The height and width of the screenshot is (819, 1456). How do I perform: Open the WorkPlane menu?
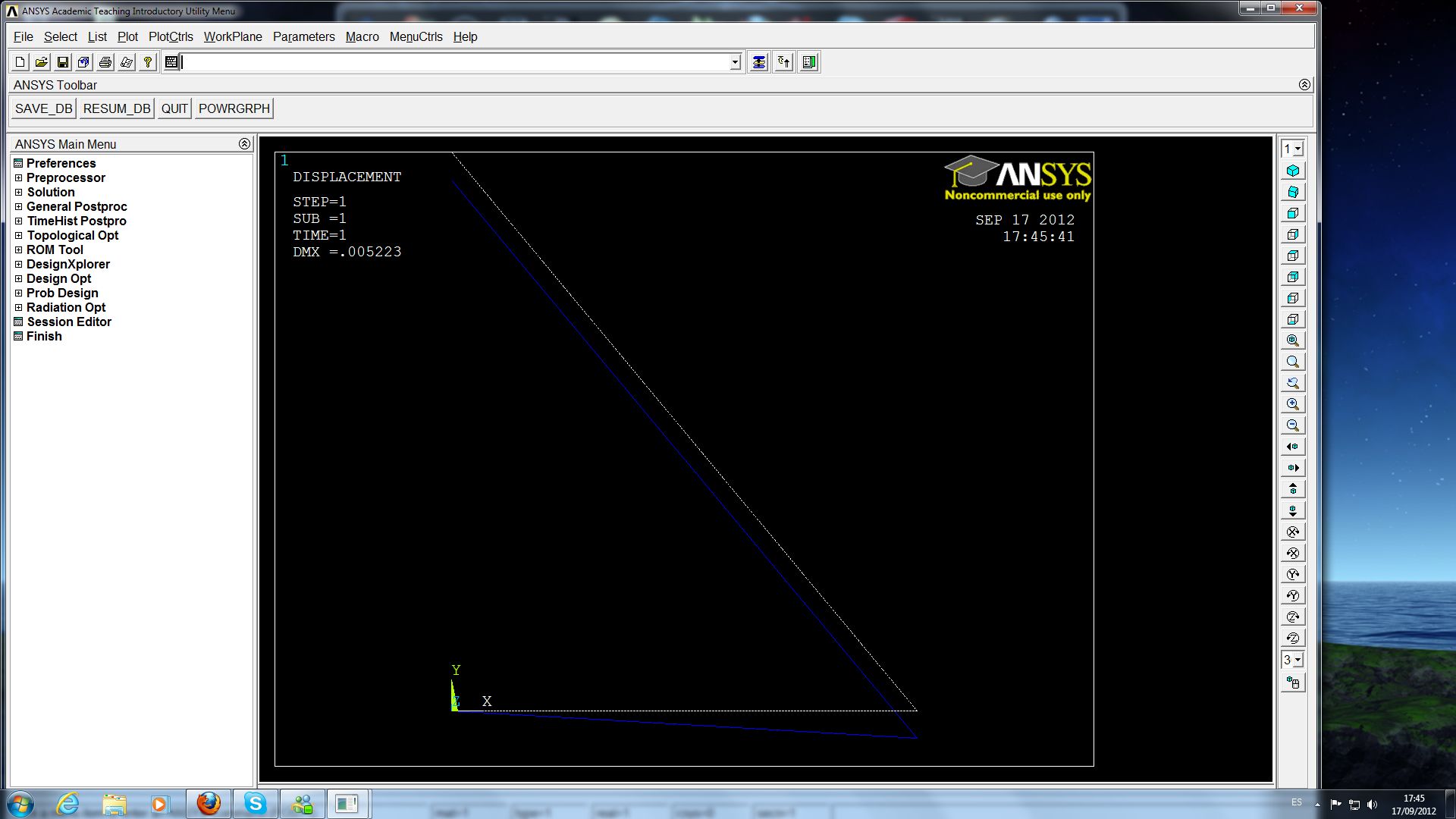pos(232,36)
